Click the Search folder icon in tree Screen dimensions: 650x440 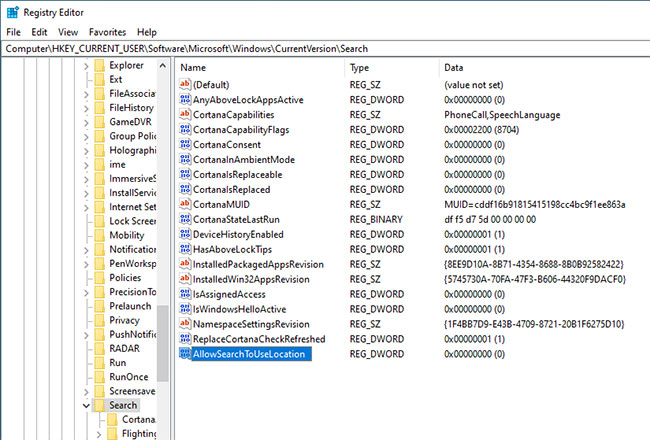[x=99, y=405]
